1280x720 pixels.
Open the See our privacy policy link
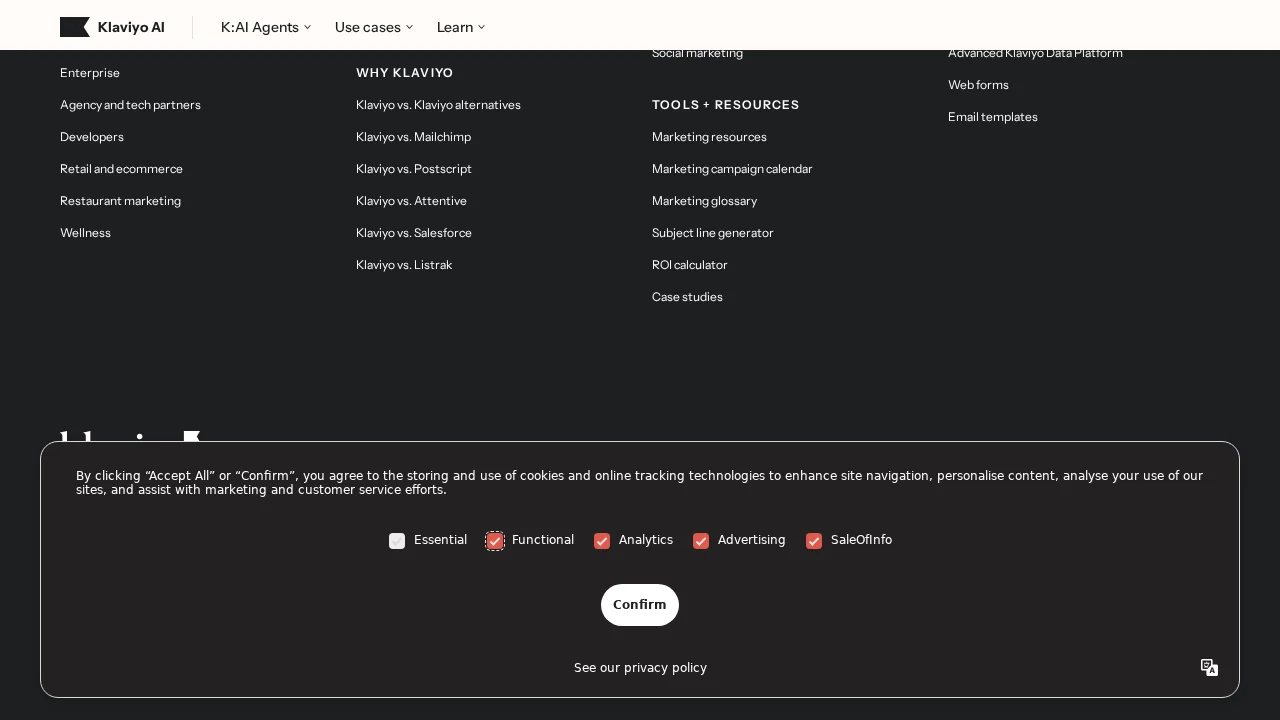pos(640,667)
